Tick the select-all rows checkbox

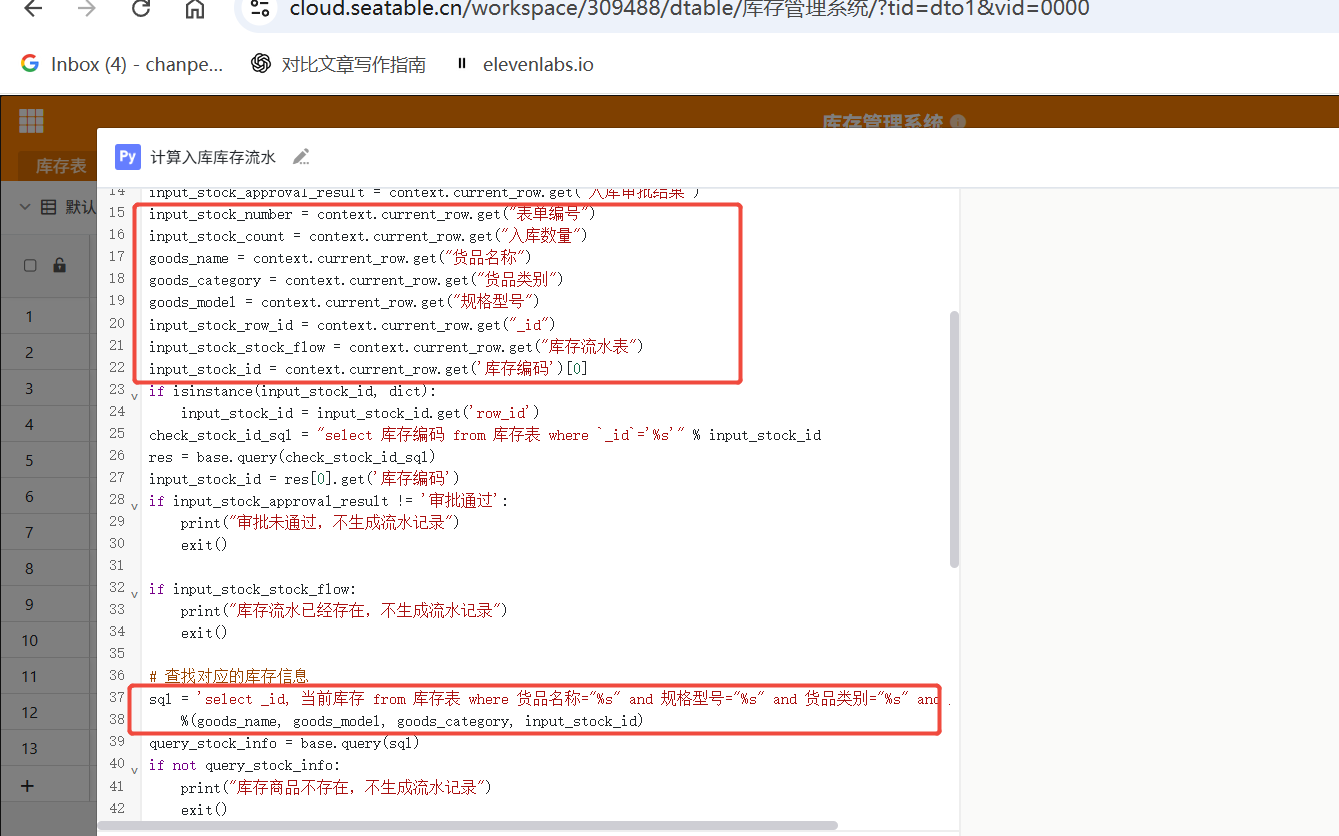point(30,265)
